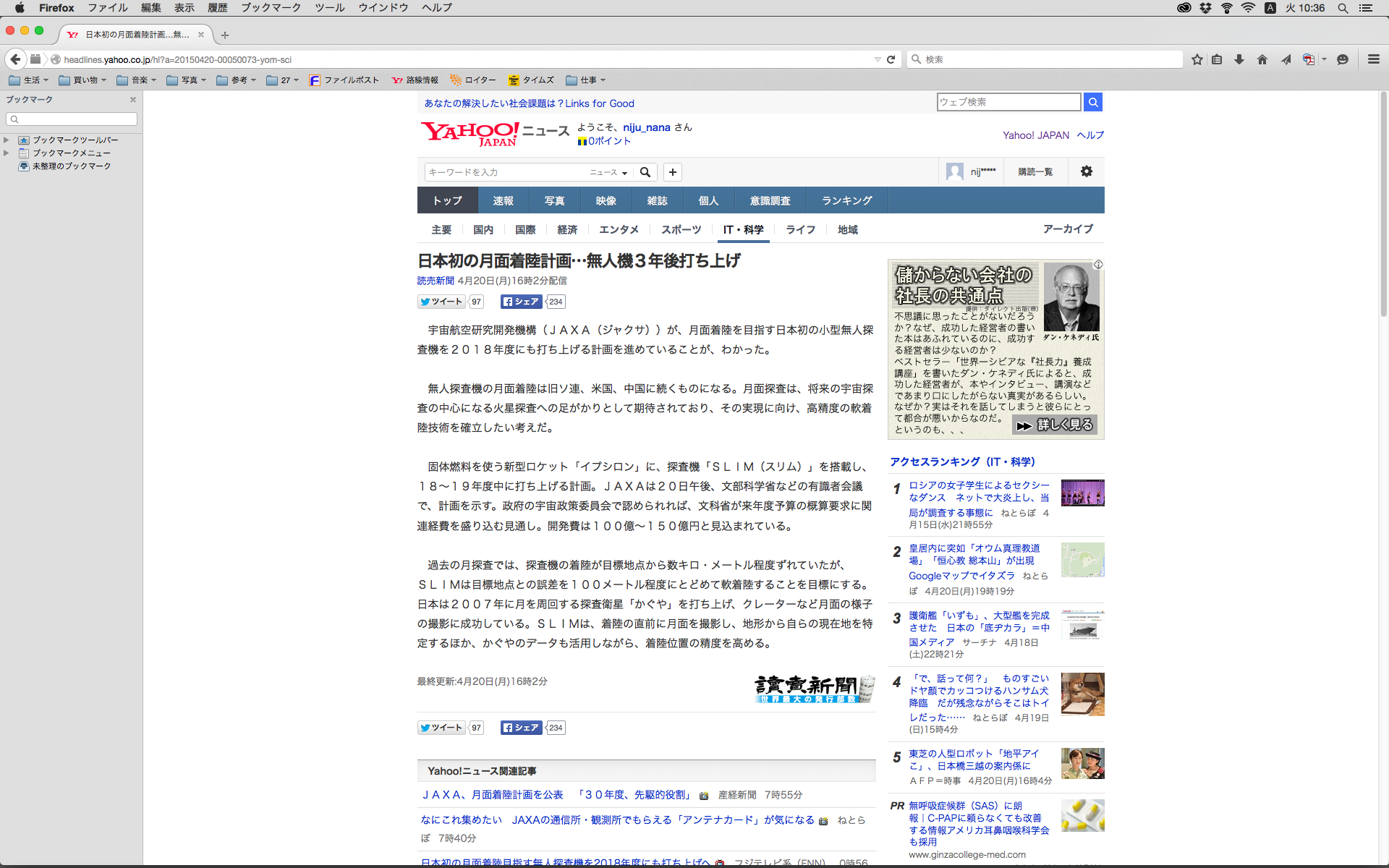Open the 読売新聞 source link
Screen dimensions: 1389x868
coord(436,281)
